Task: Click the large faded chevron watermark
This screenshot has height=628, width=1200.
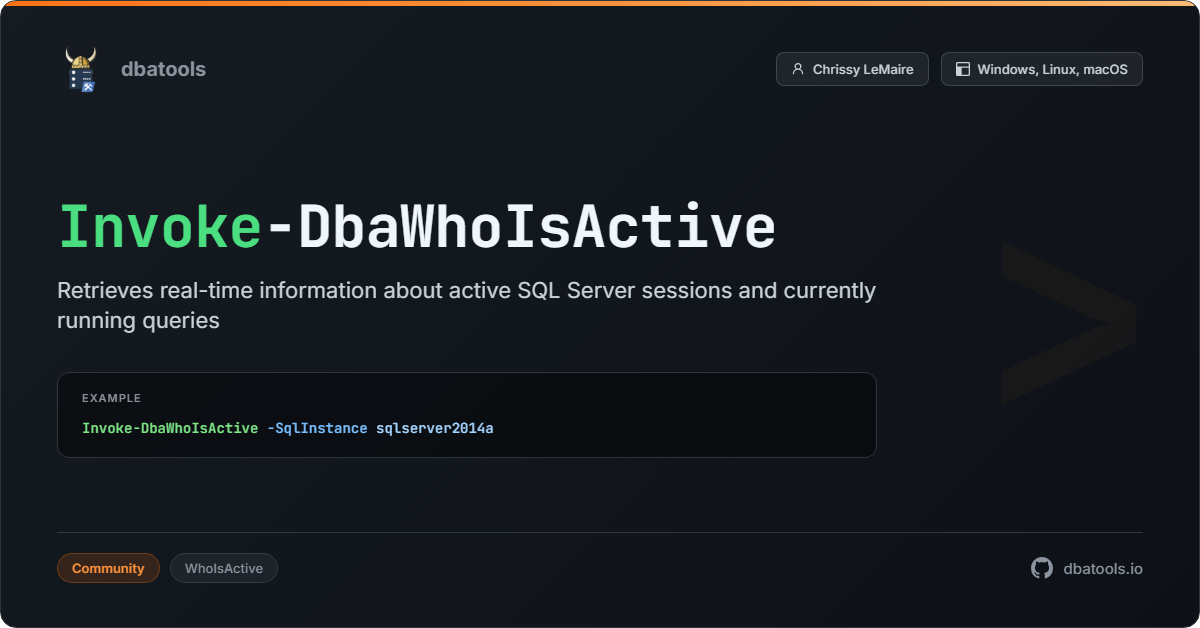Action: [x=1068, y=322]
